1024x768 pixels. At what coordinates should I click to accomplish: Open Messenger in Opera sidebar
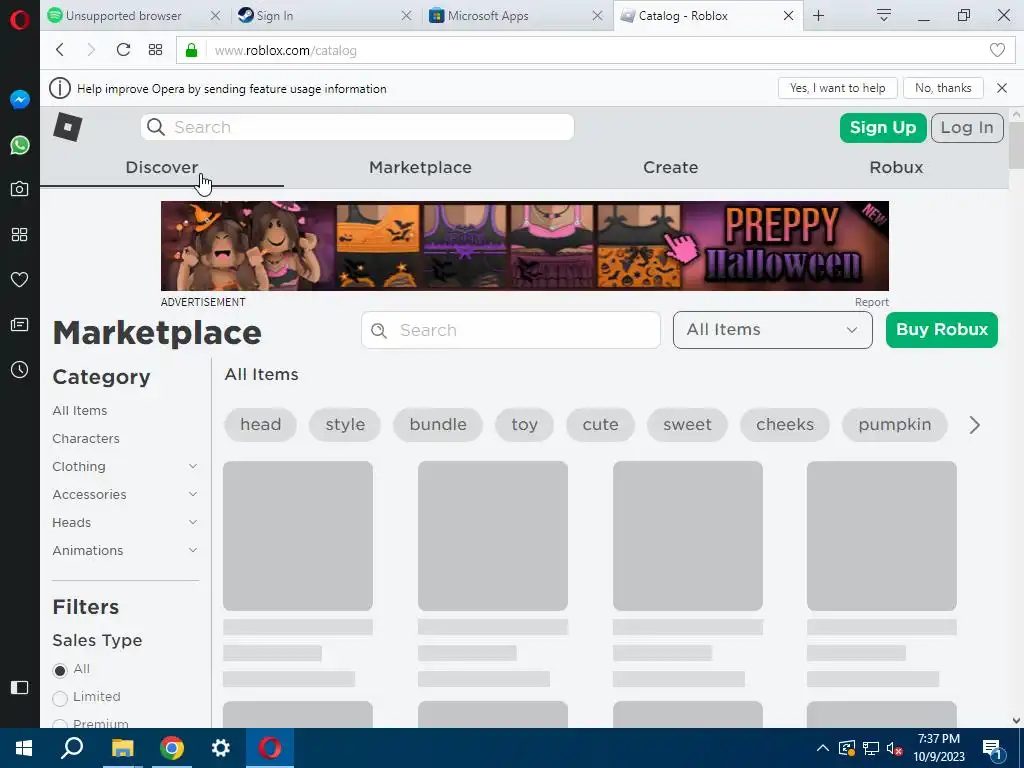click(20, 99)
